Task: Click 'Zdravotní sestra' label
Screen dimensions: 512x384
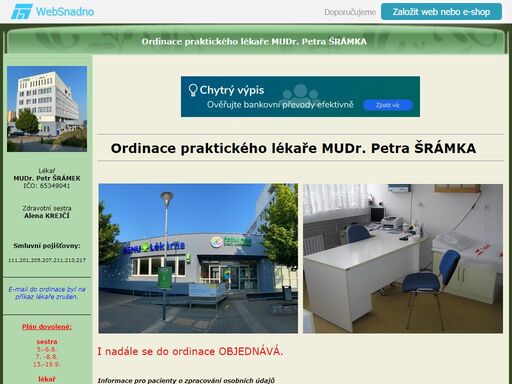Action: point(47,208)
